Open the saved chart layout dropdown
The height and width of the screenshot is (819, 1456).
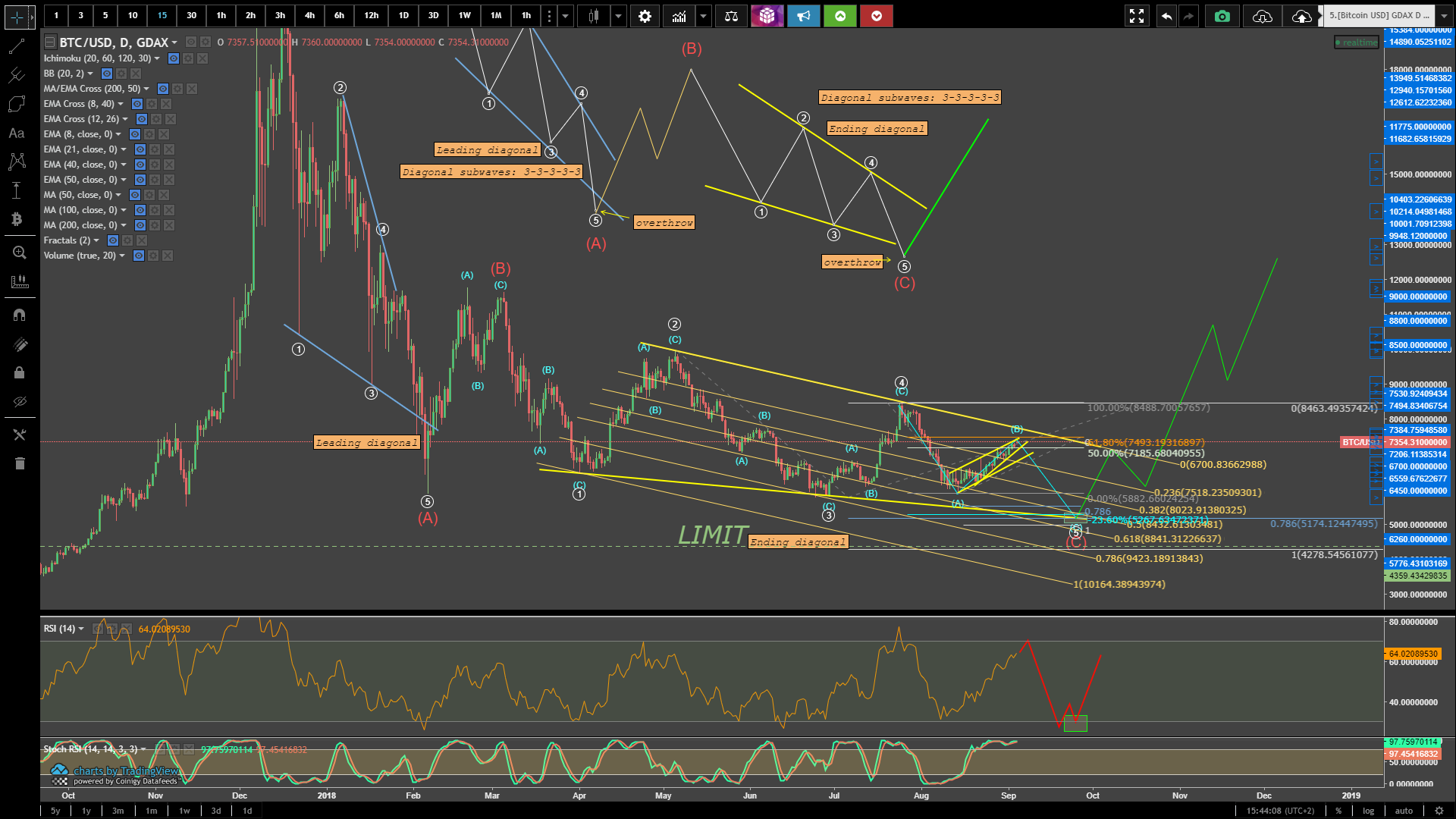point(1444,16)
